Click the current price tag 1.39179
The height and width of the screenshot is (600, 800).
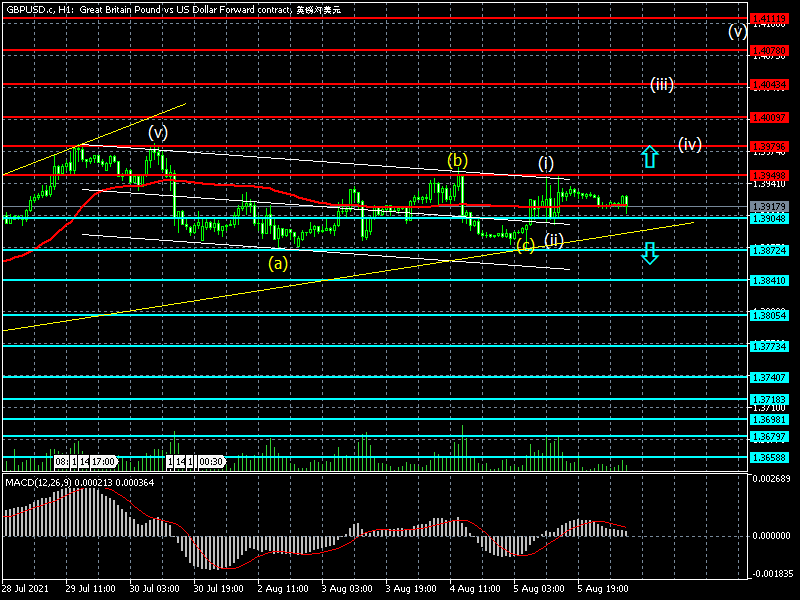(x=769, y=207)
